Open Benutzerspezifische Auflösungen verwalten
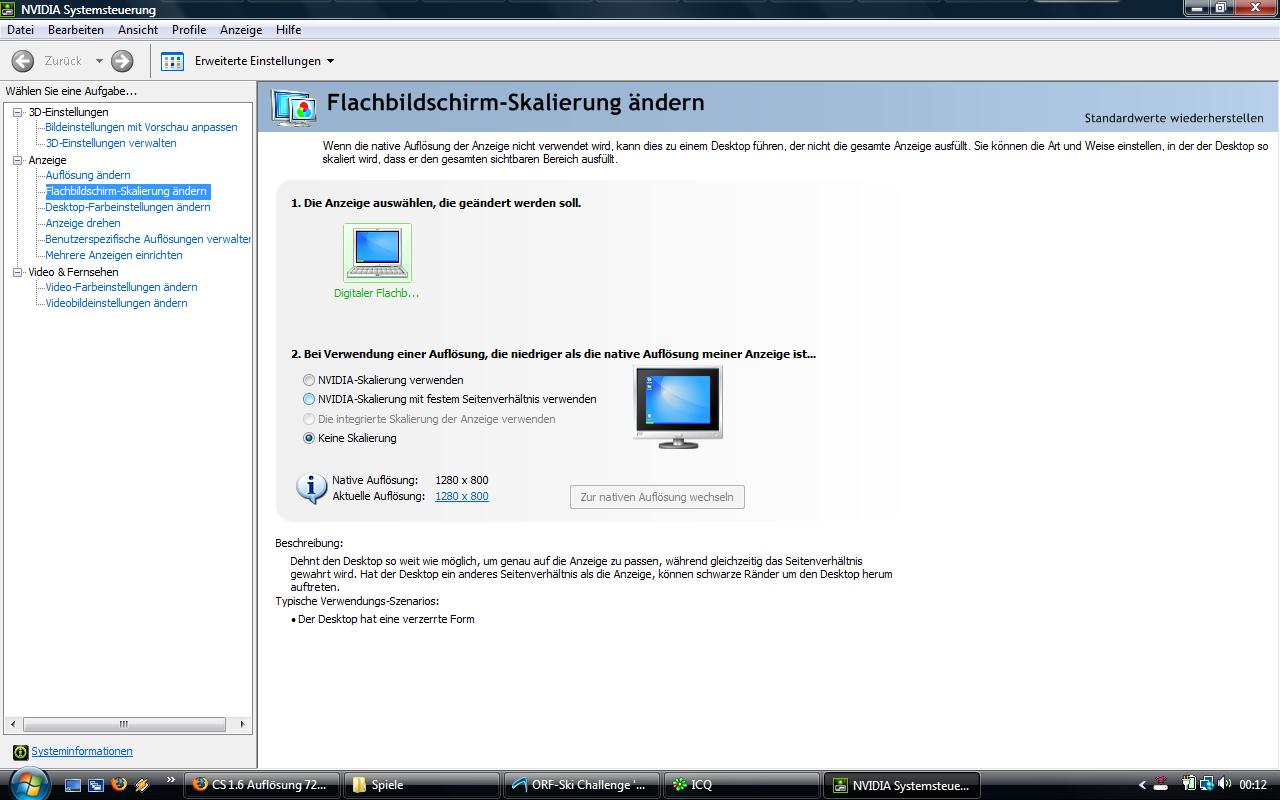Image resolution: width=1280 pixels, height=800 pixels. [148, 239]
